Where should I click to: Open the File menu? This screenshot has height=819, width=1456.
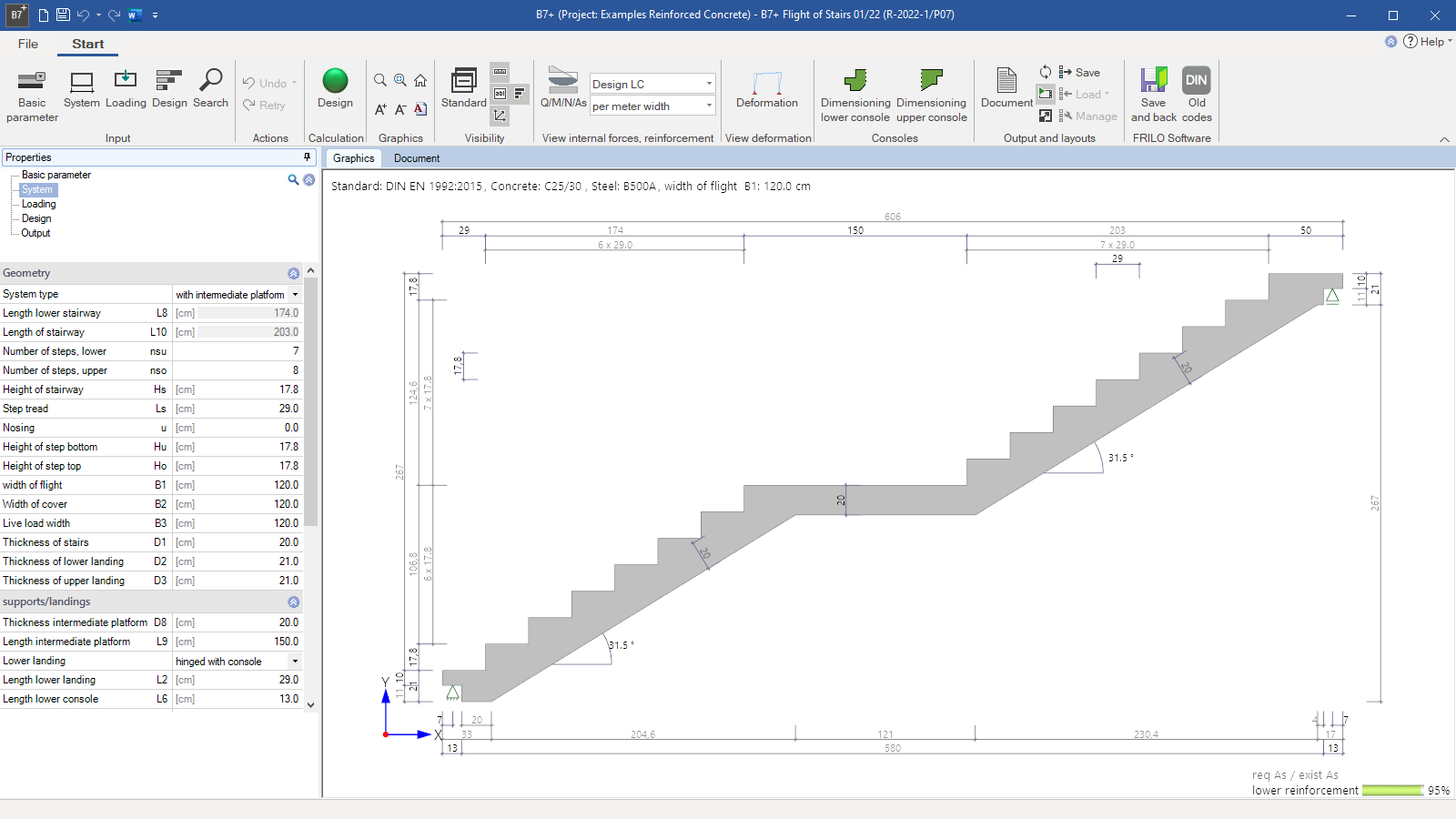tap(28, 44)
